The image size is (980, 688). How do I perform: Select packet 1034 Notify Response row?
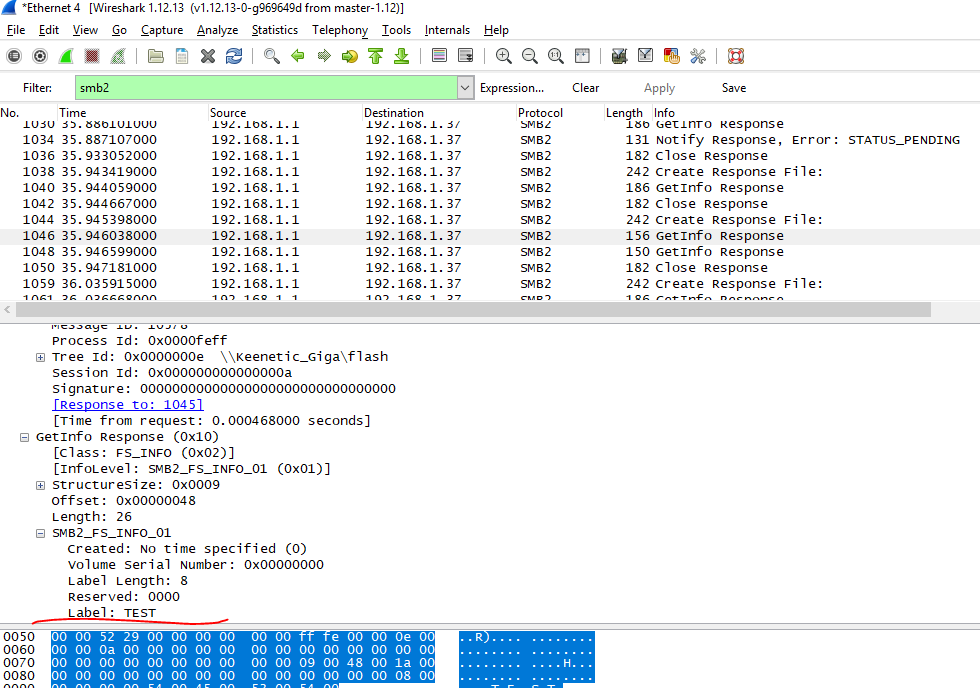490,140
